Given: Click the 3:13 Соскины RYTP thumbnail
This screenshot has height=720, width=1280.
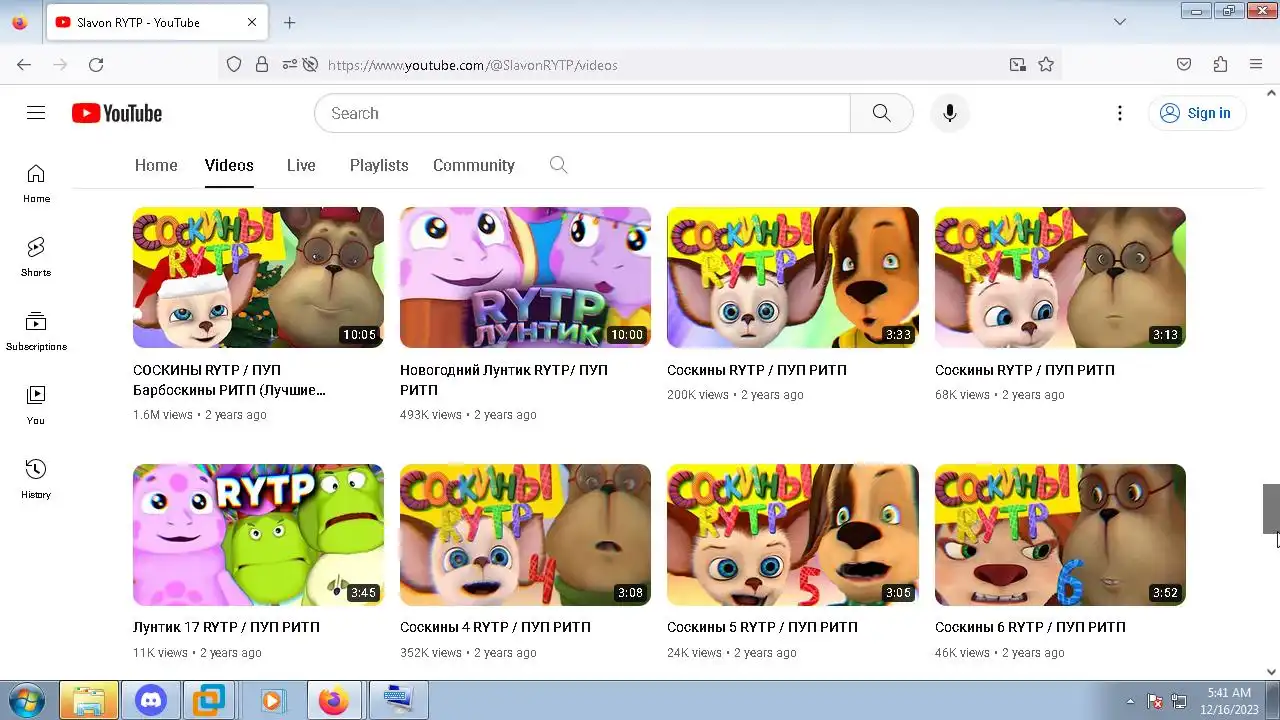Looking at the screenshot, I should point(1060,277).
